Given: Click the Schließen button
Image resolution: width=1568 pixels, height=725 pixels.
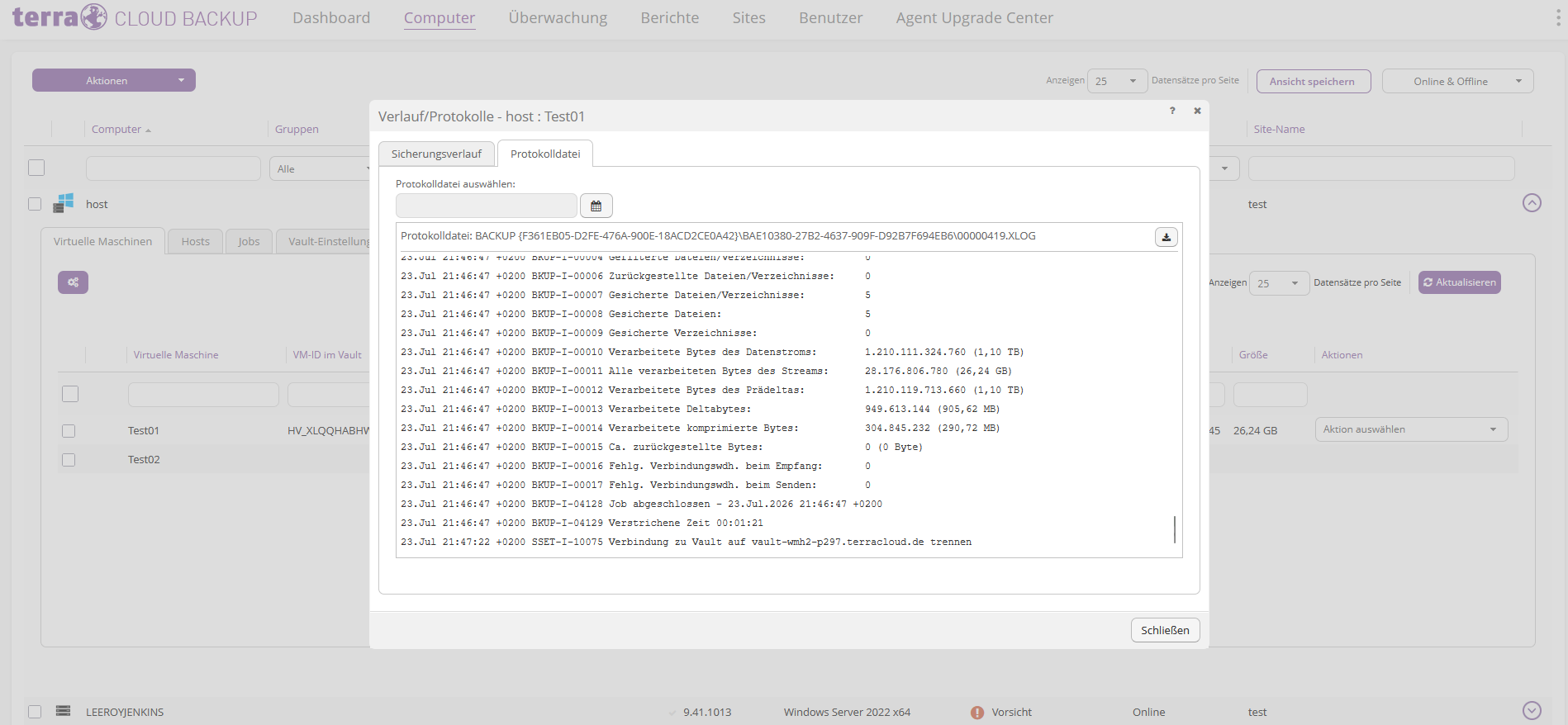Looking at the screenshot, I should 1165,630.
